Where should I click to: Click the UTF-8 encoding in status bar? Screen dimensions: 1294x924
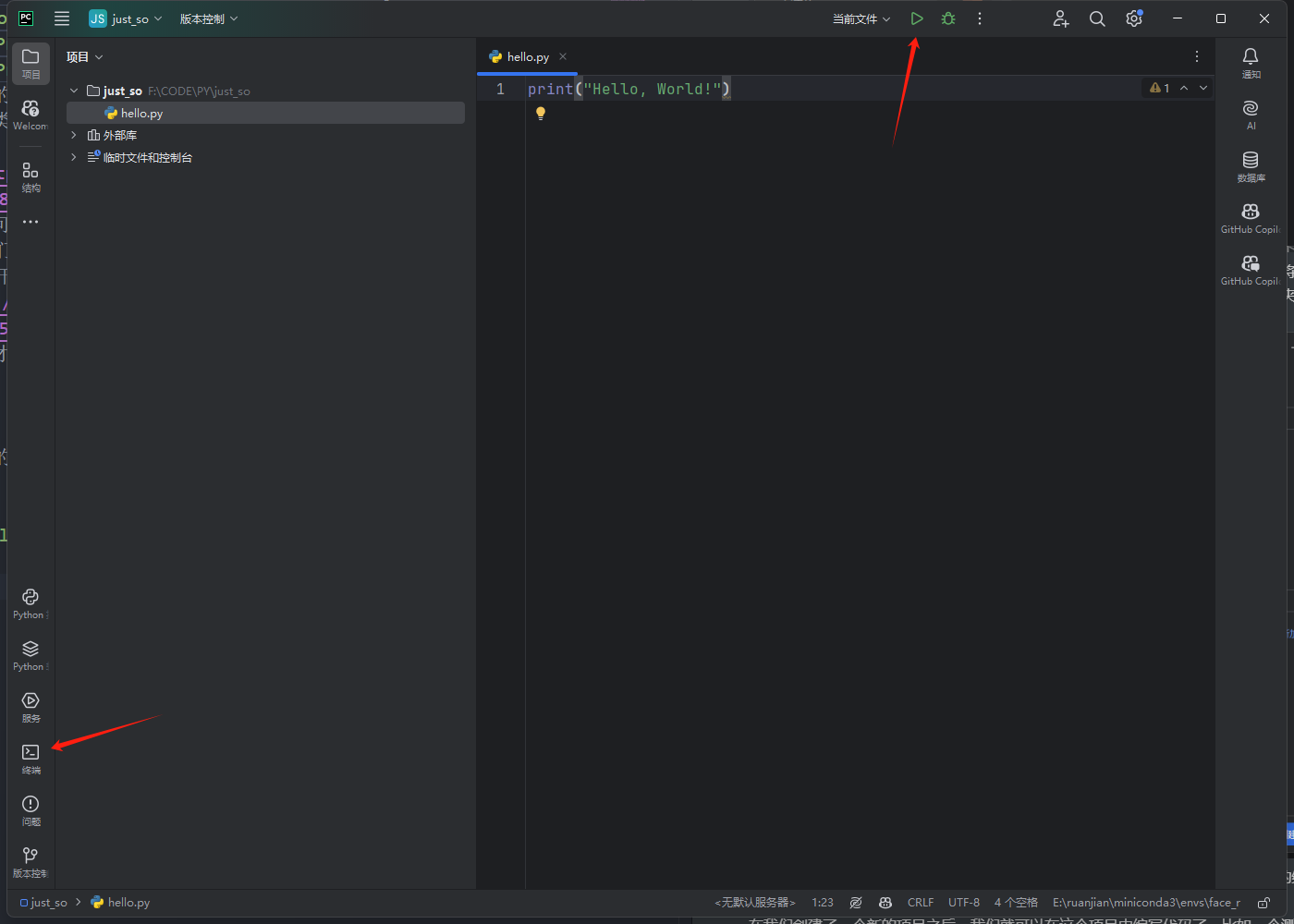(x=963, y=903)
